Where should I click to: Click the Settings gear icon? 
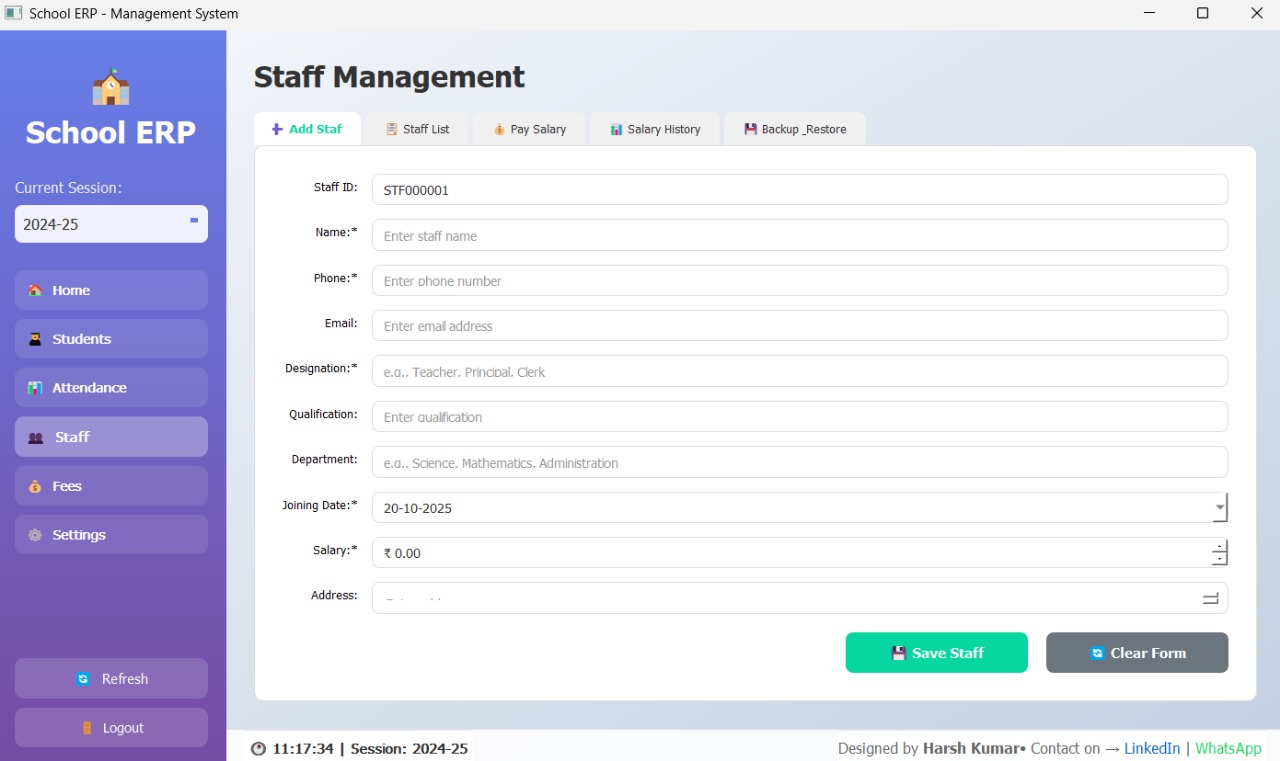click(35, 535)
